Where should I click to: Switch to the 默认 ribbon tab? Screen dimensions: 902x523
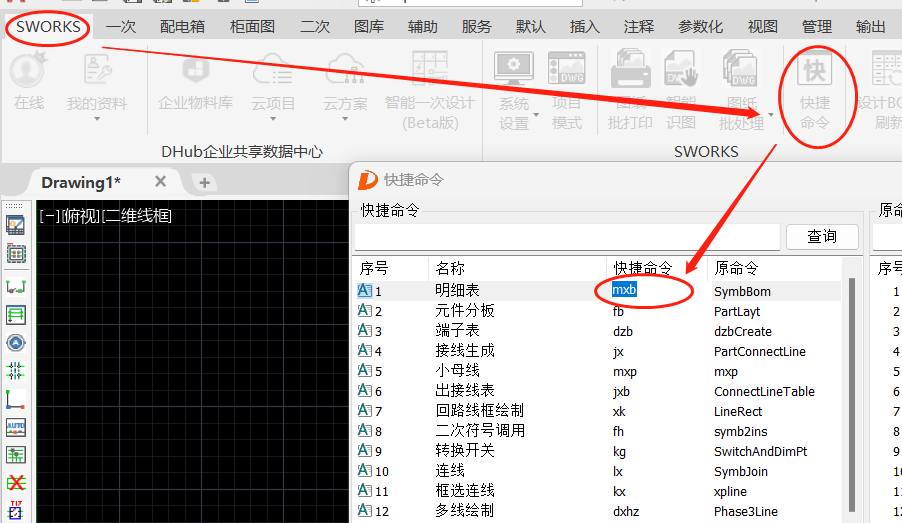530,26
